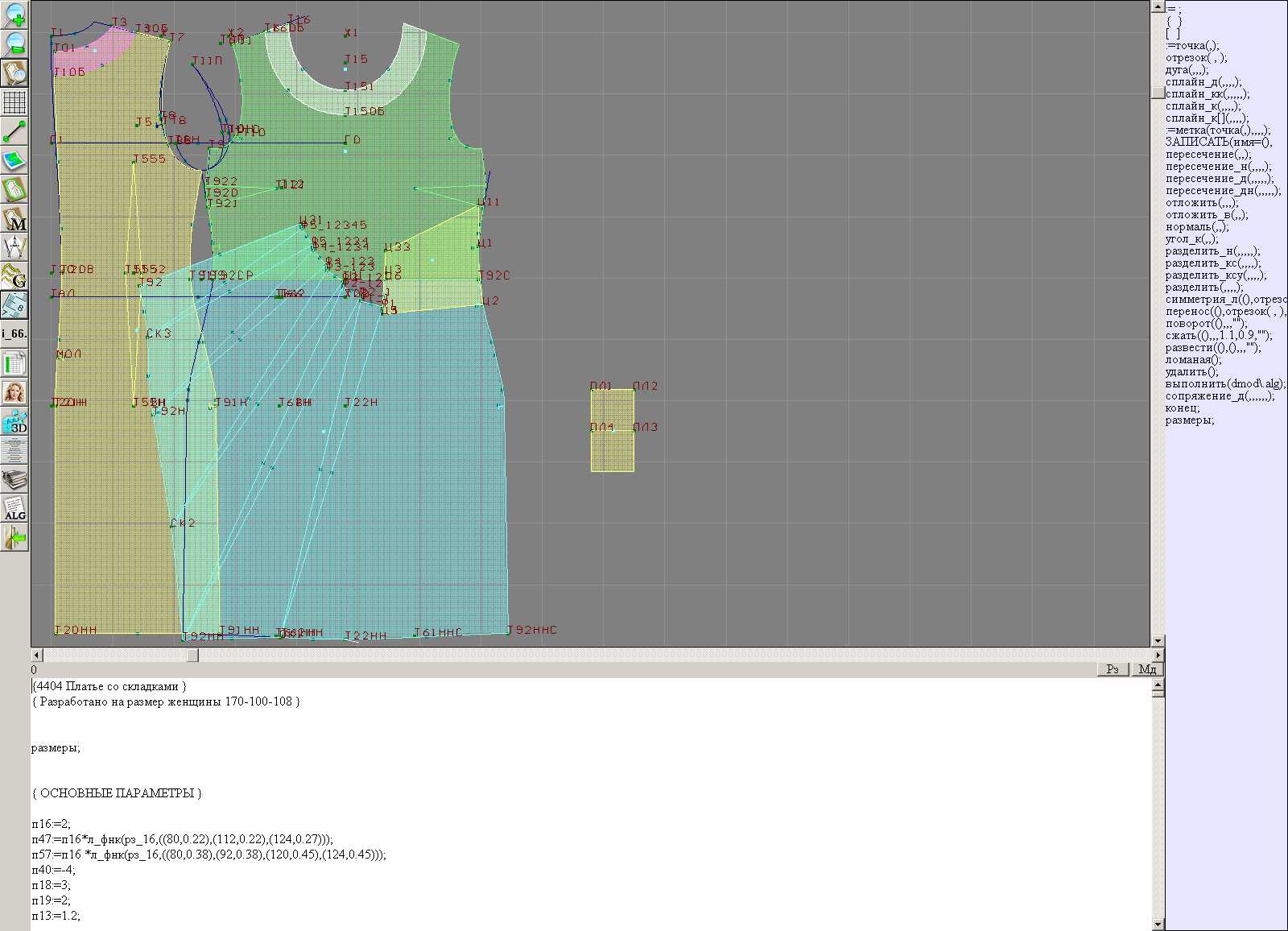Insert the 'отрезок( , );' command from list

point(1197,58)
